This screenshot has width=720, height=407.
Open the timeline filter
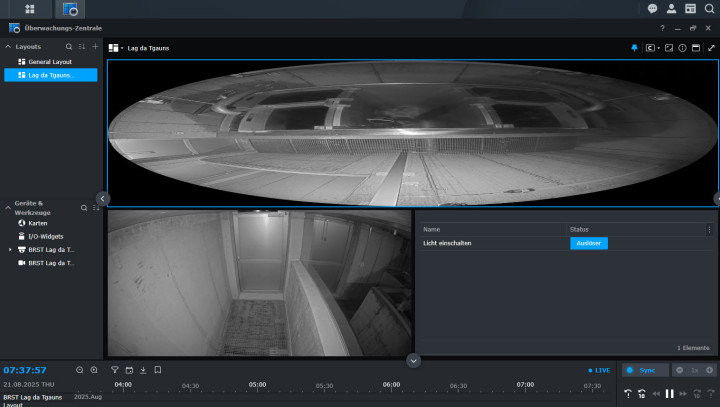114,370
